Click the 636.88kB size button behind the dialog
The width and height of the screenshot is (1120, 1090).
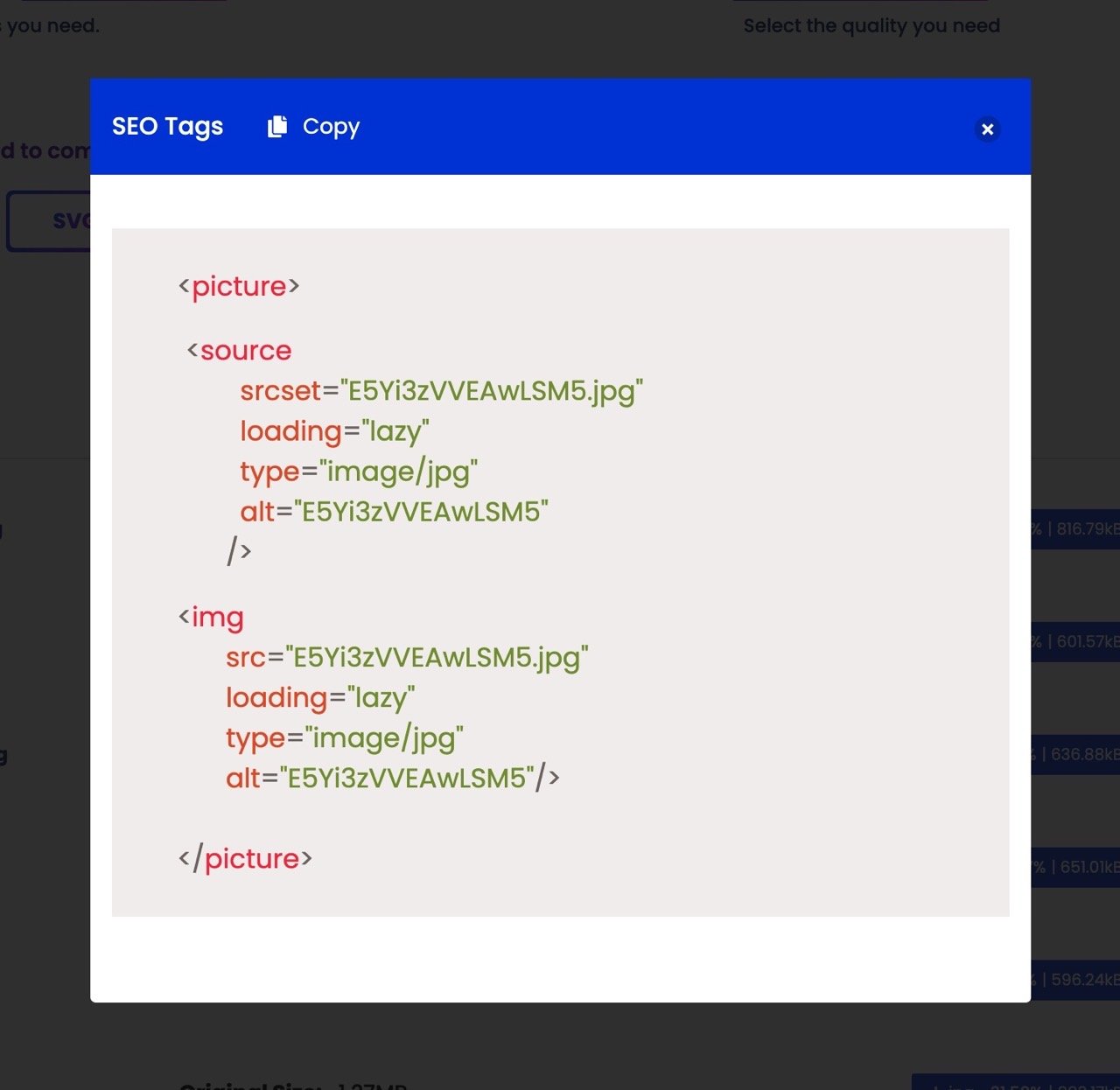tap(1075, 754)
